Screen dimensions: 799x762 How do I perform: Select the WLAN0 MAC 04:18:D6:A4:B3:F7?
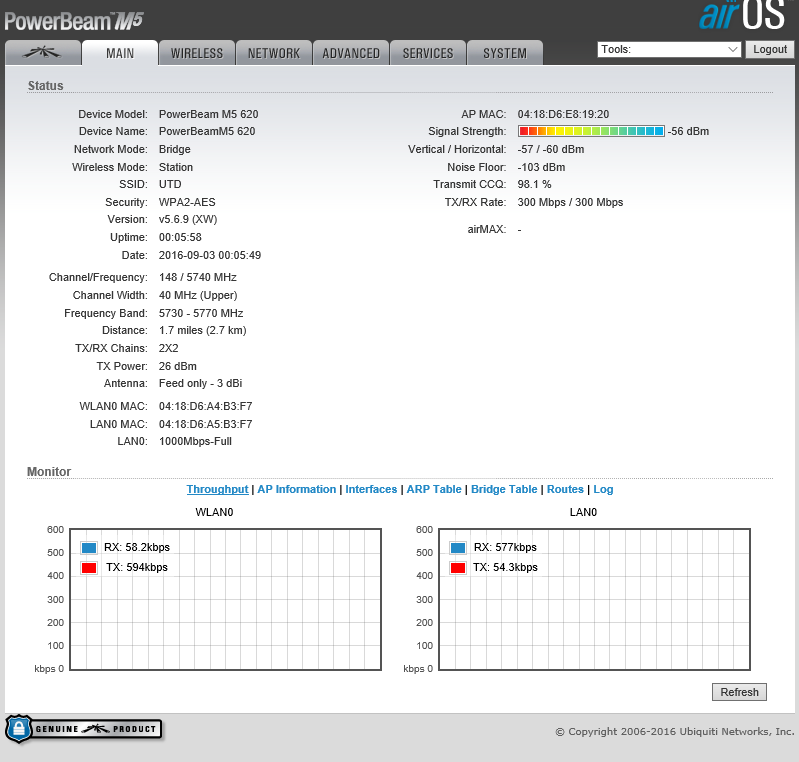coord(205,406)
